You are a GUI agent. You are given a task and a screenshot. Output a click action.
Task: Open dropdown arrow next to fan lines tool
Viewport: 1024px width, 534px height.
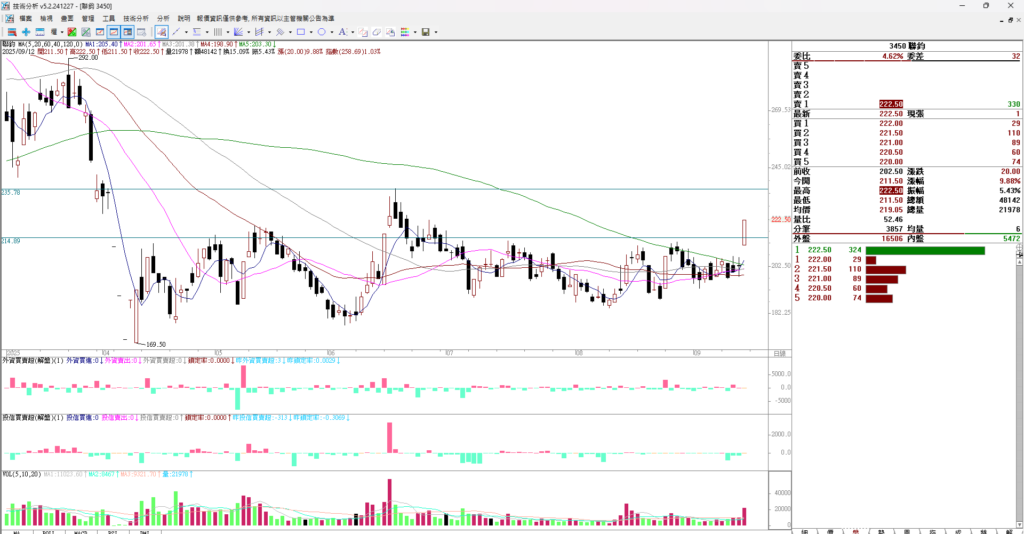249,31
